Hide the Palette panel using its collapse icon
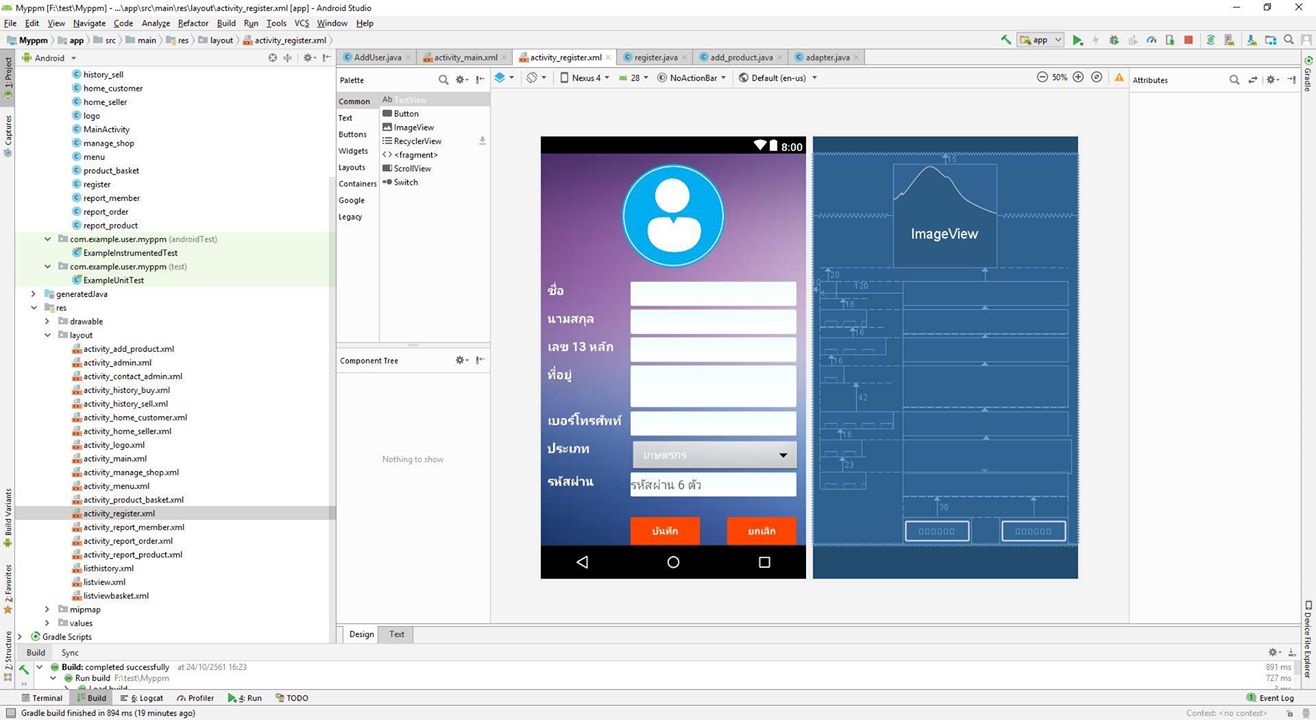This screenshot has height=720, width=1316. [480, 79]
